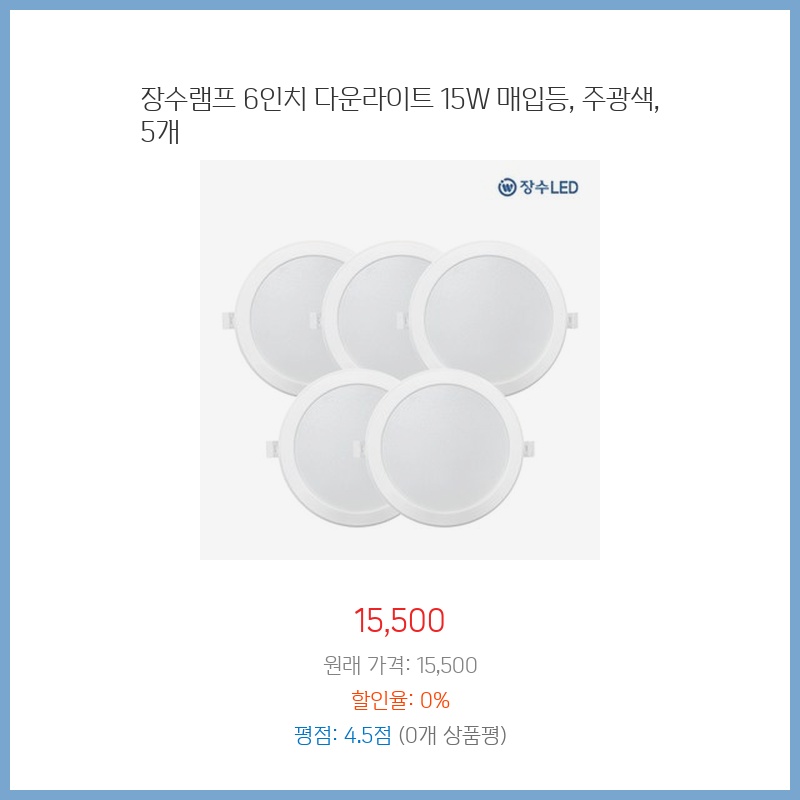Click the 5개 quantity text in title
800x800 pixels.
click(x=160, y=132)
